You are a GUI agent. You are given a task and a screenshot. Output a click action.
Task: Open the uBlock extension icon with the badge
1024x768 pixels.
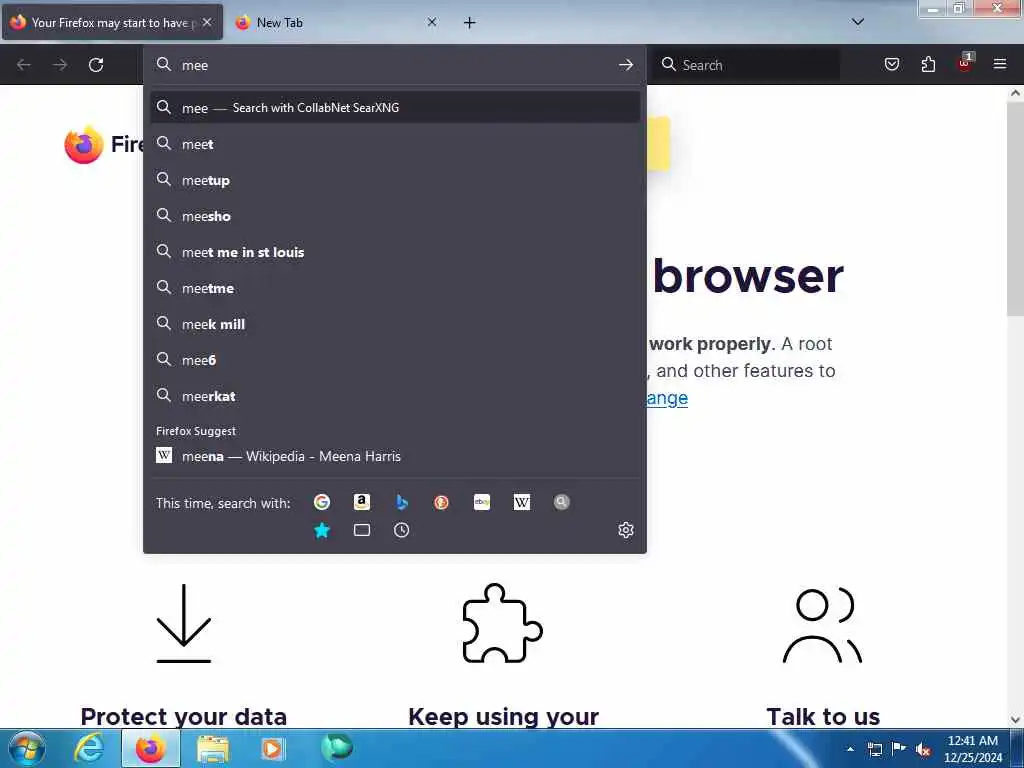click(965, 63)
